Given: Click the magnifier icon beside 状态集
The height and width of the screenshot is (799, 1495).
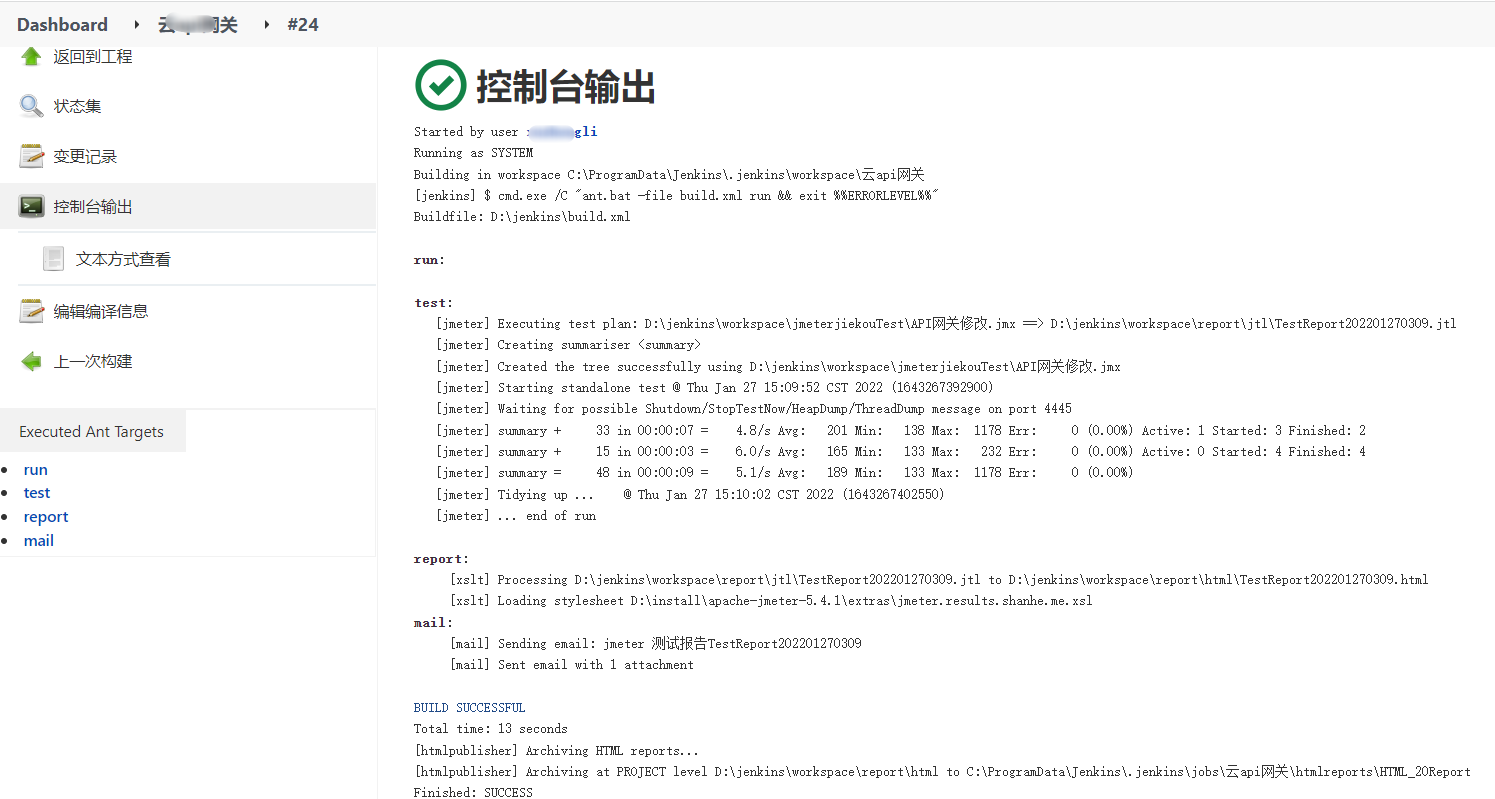Looking at the screenshot, I should coord(31,106).
